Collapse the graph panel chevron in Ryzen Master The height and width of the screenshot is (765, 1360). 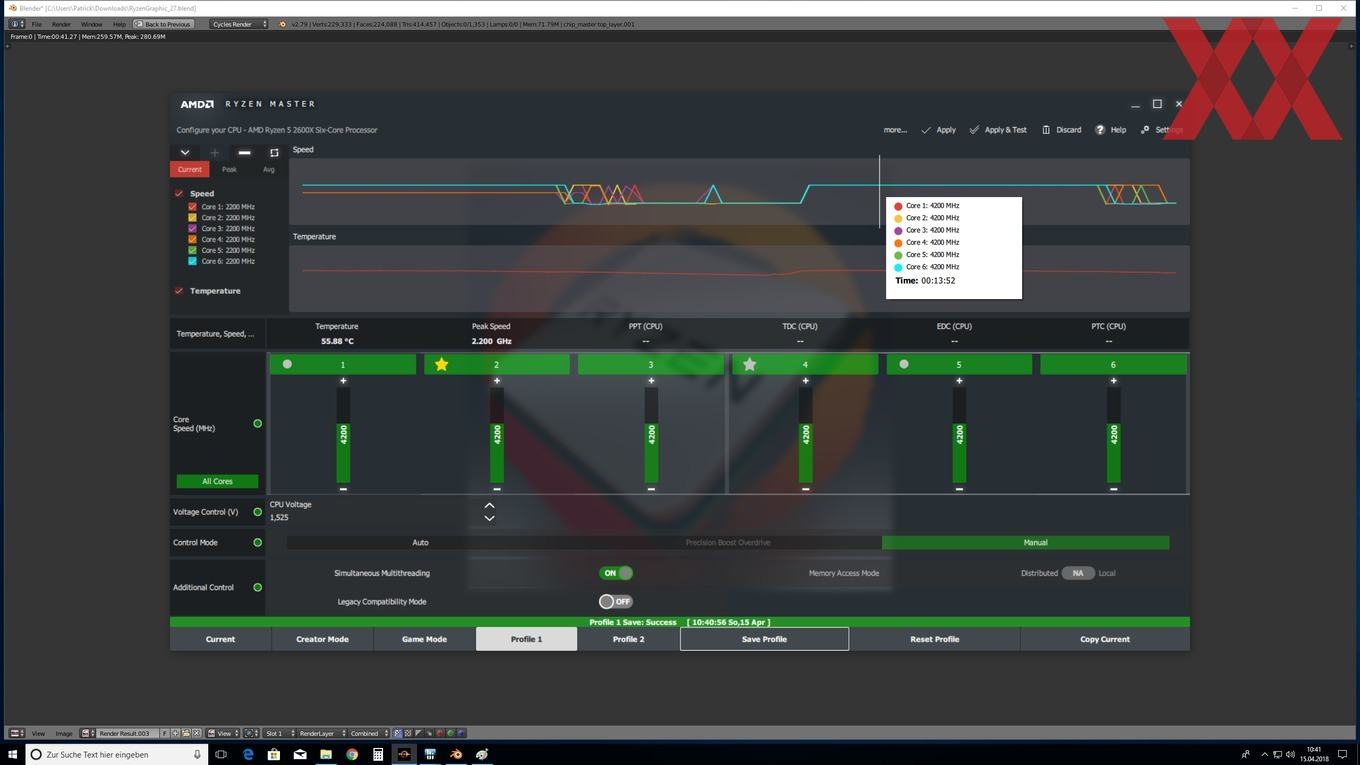click(x=185, y=152)
